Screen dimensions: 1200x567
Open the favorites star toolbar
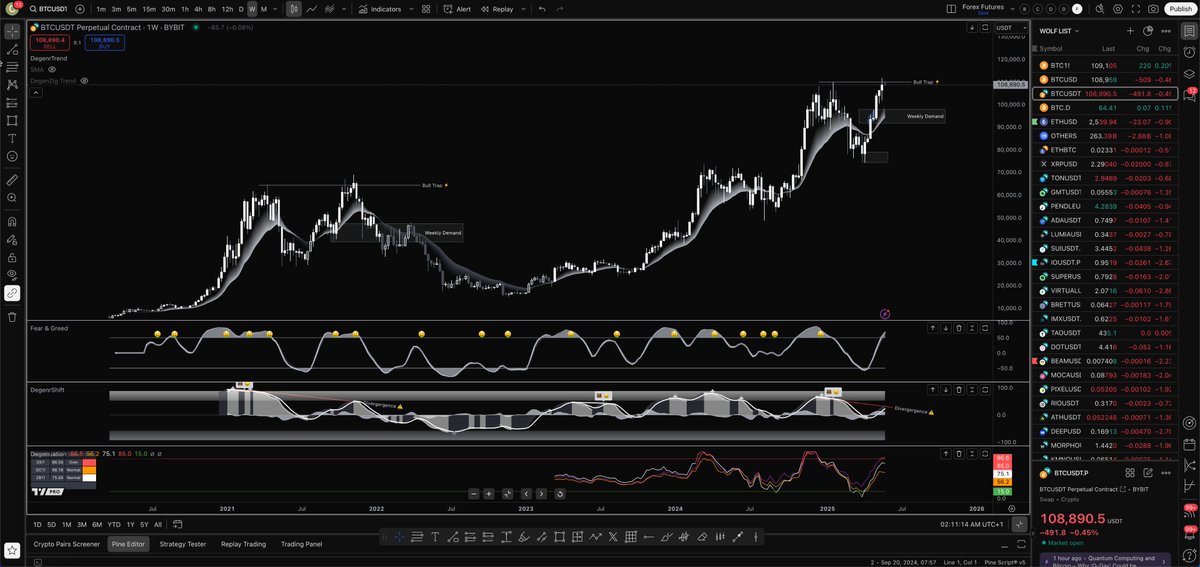12,549
